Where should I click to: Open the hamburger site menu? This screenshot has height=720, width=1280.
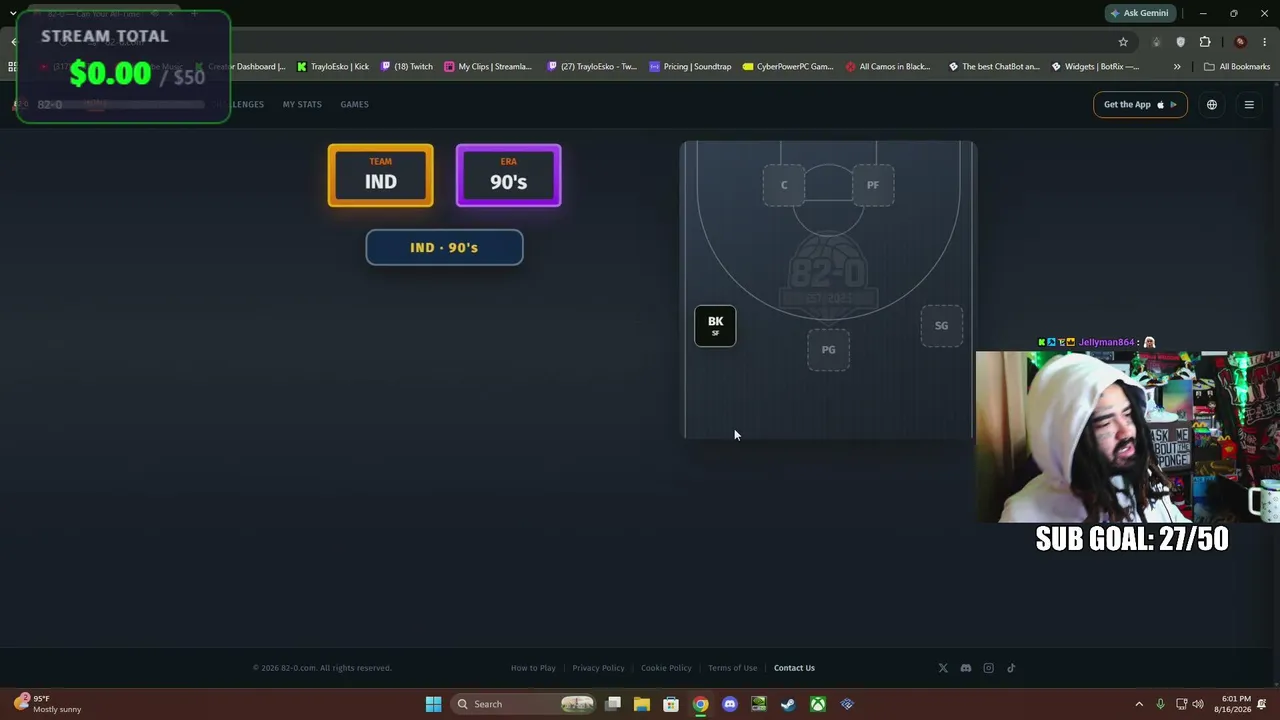(x=1249, y=105)
